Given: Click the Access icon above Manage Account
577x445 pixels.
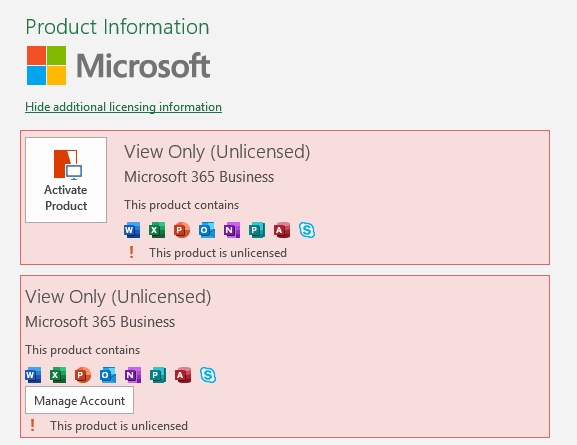Looking at the screenshot, I should pyautogui.click(x=183, y=375).
